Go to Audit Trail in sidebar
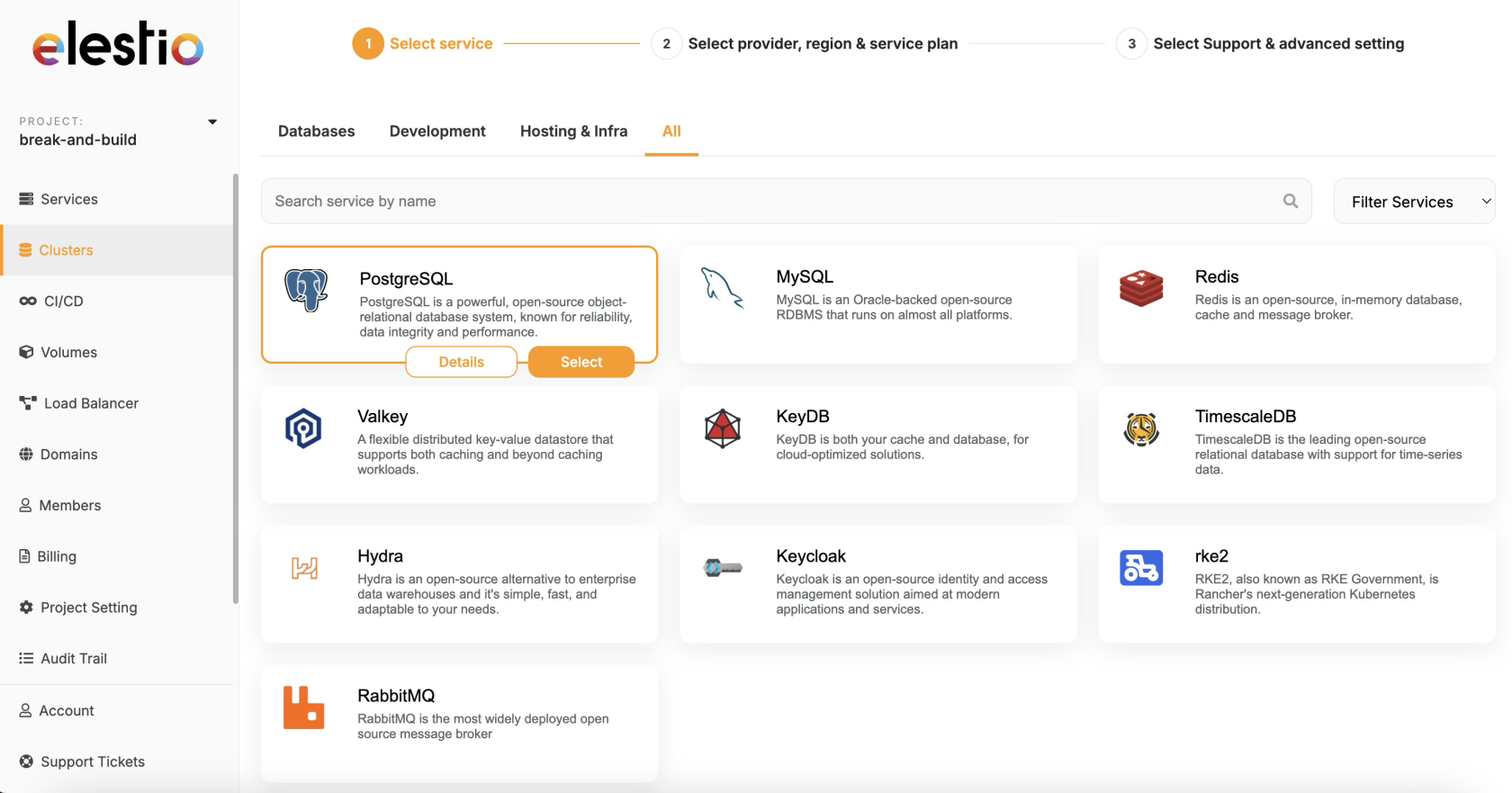This screenshot has height=793, width=1512. [74, 659]
